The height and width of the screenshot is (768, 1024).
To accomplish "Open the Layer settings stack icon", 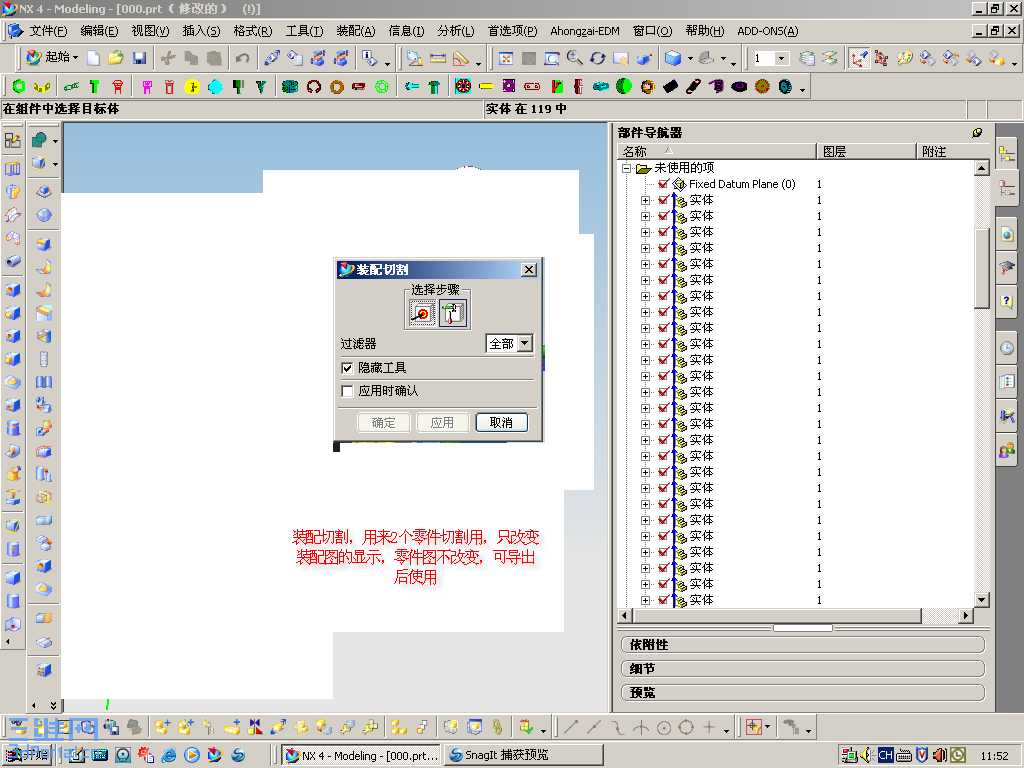I will [807, 58].
